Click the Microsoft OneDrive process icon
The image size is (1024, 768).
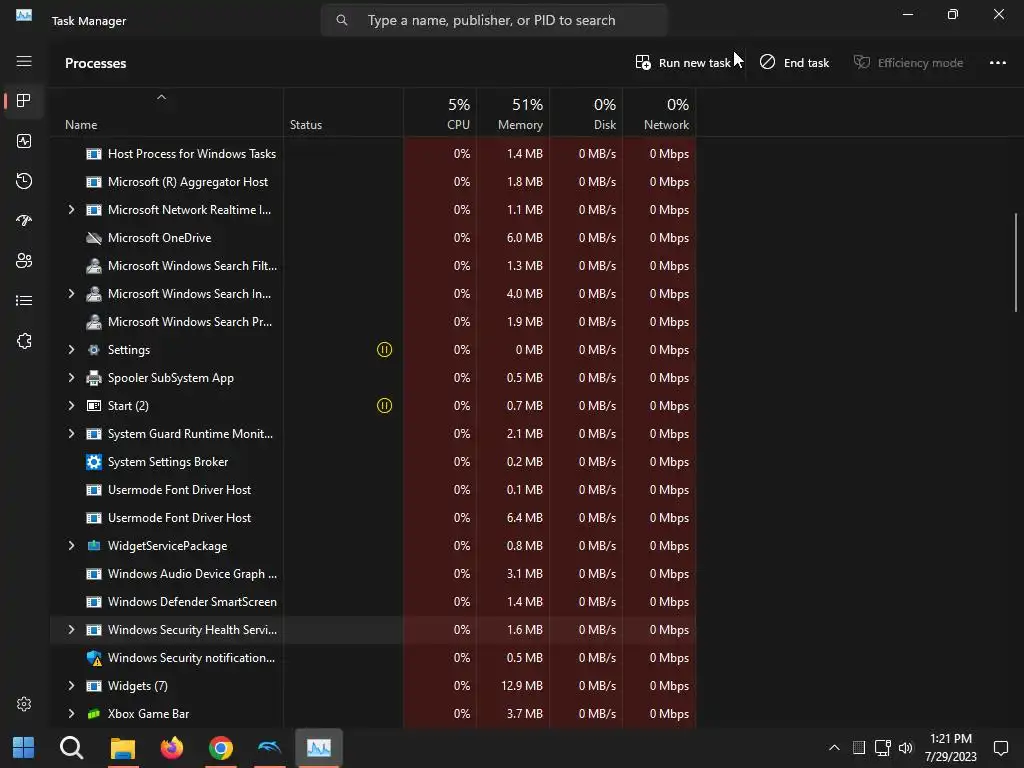[x=94, y=238]
